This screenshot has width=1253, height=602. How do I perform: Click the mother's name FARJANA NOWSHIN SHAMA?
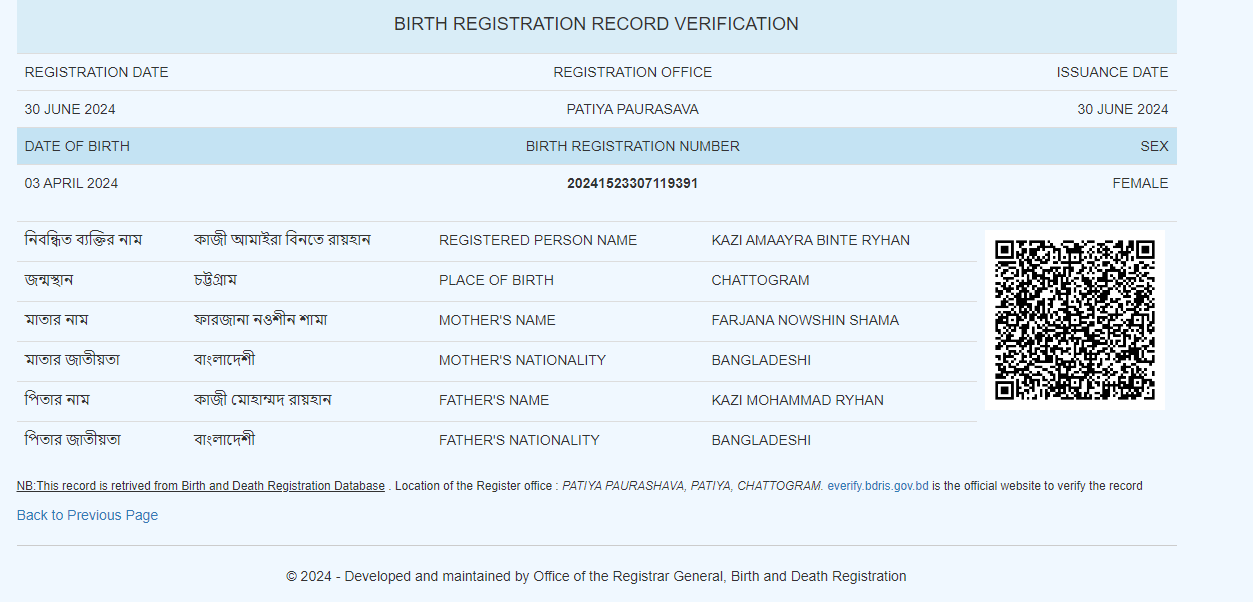(x=804, y=320)
